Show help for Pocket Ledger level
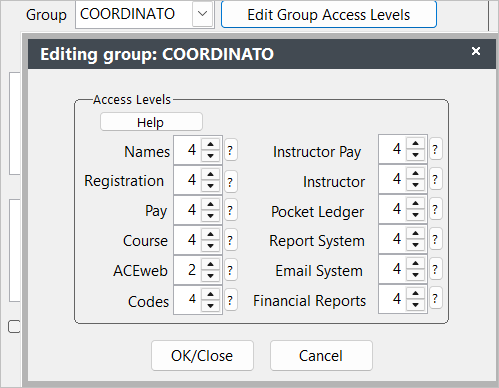 (435, 209)
